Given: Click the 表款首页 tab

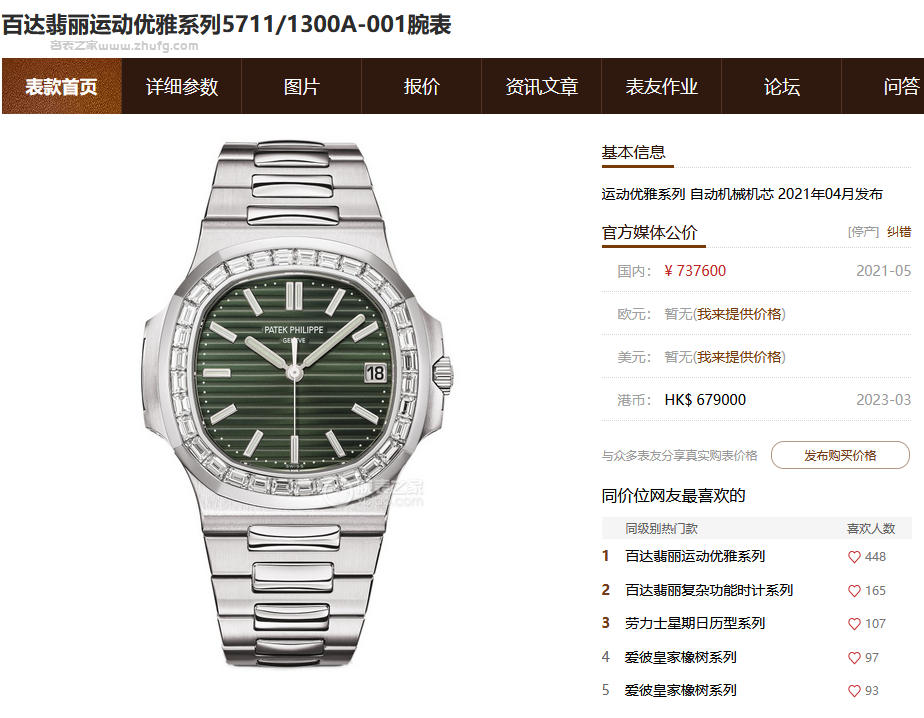Looking at the screenshot, I should pos(62,86).
